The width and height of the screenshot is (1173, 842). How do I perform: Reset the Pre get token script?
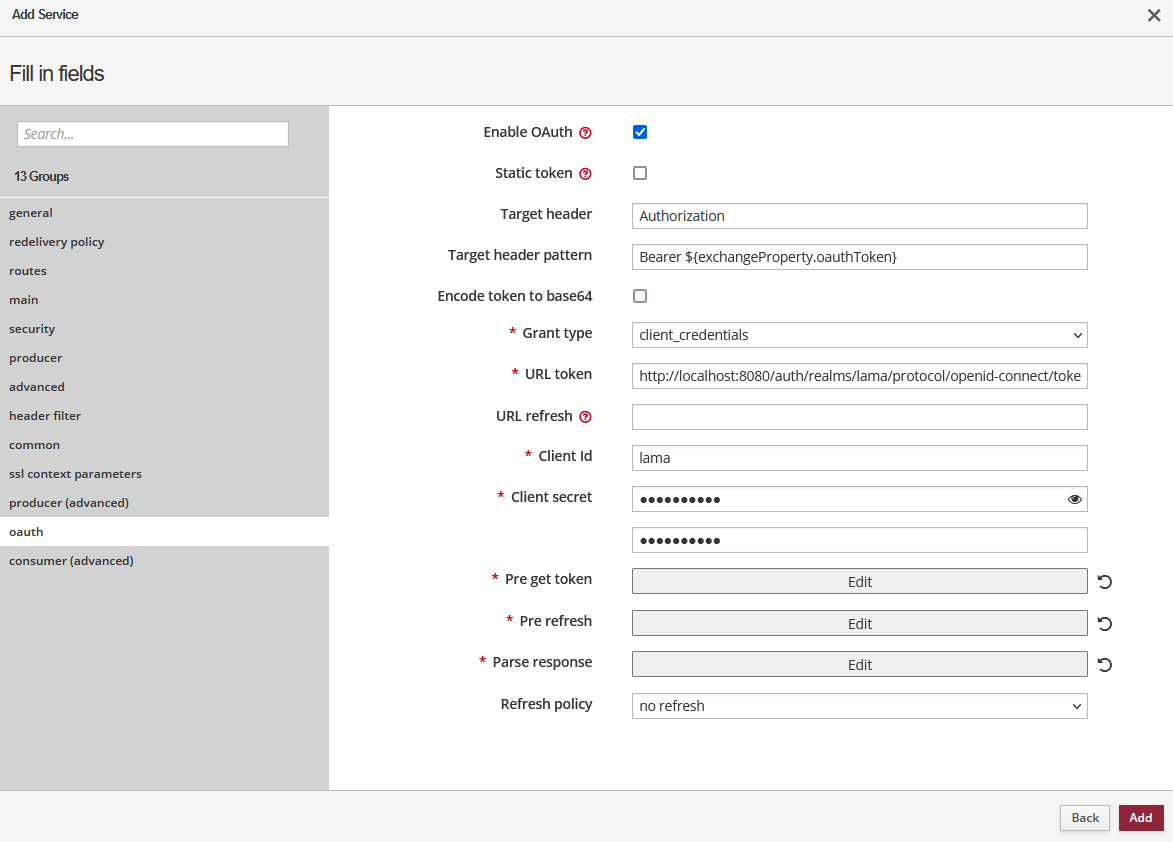point(1104,580)
